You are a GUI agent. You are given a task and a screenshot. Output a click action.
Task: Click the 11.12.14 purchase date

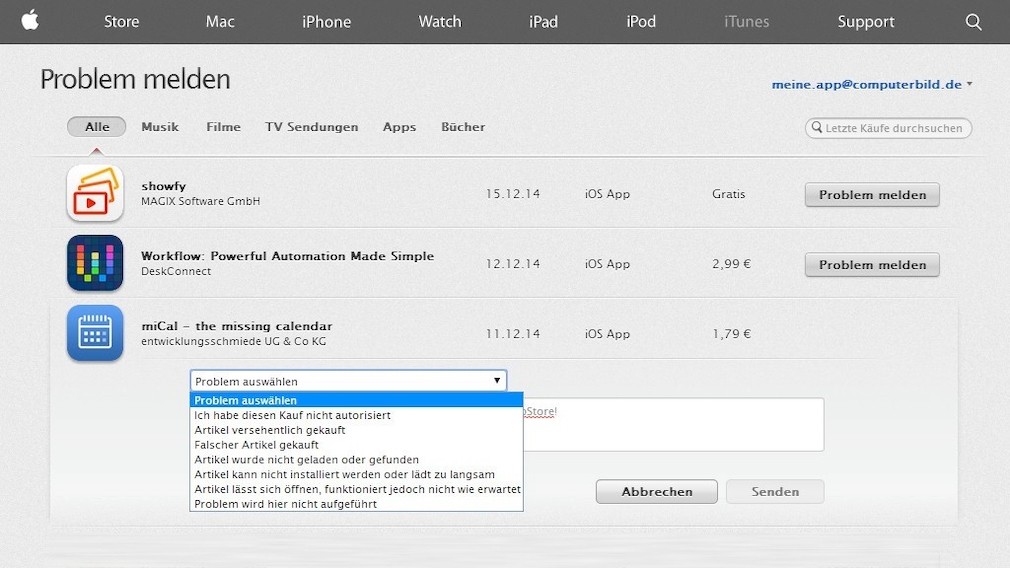[513, 334]
